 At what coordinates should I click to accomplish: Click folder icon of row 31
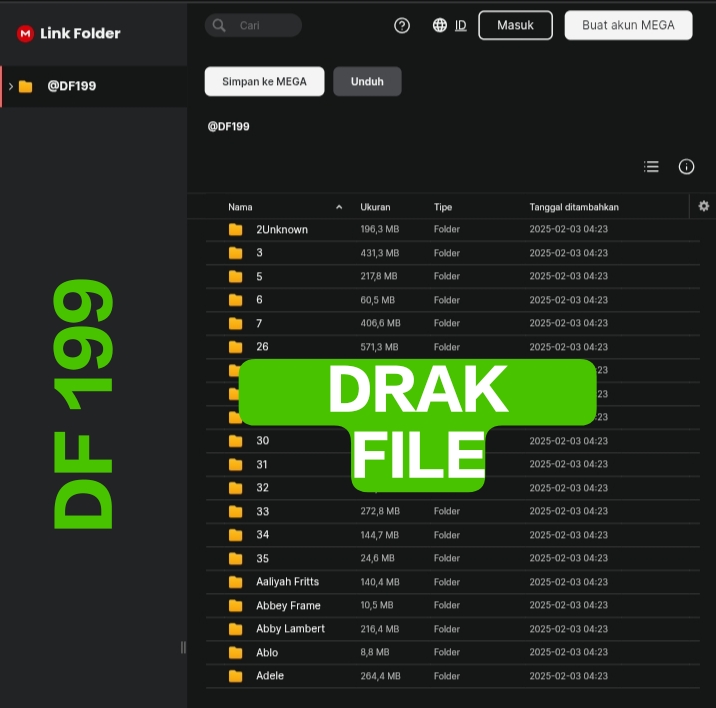pyautogui.click(x=236, y=465)
